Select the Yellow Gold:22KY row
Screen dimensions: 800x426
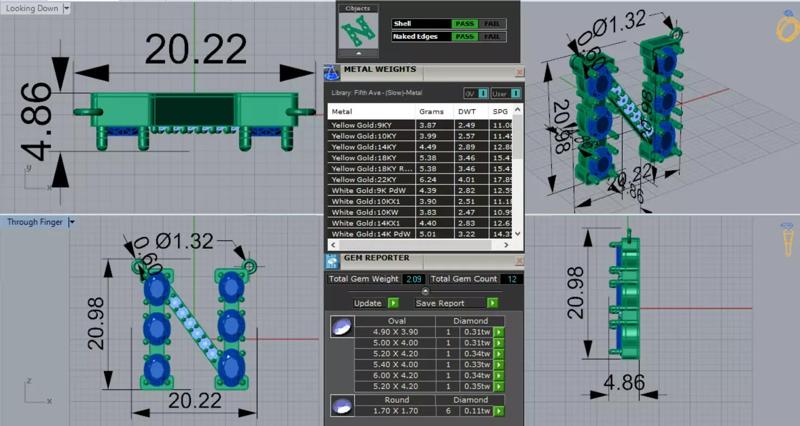click(x=420, y=180)
